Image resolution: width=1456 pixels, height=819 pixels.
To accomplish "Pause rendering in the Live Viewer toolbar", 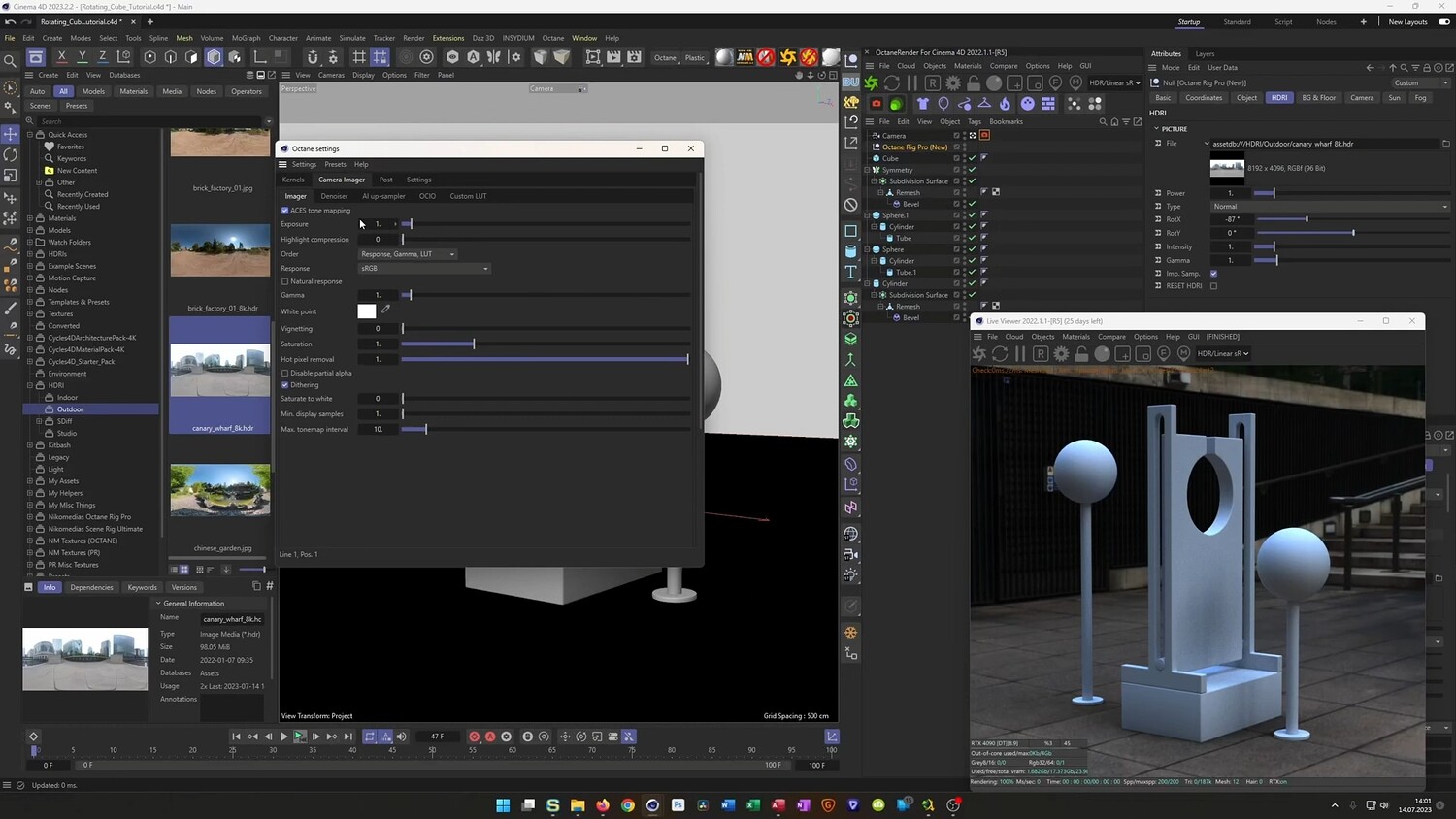I will [x=1020, y=354].
